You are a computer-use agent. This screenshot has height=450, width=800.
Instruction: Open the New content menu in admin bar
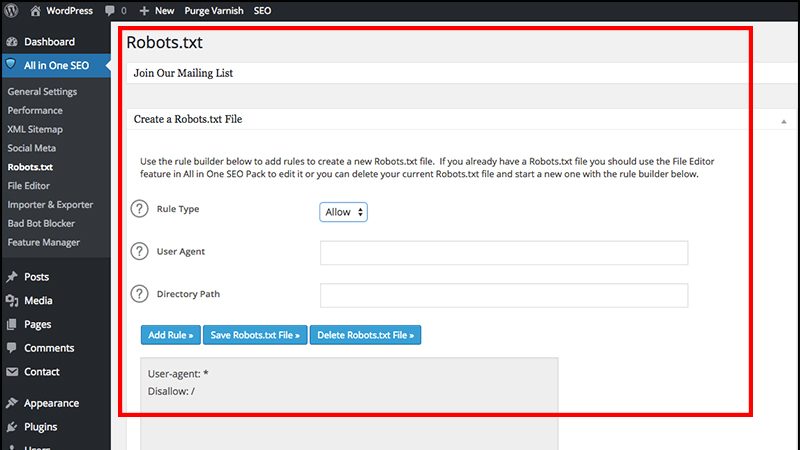click(x=157, y=11)
